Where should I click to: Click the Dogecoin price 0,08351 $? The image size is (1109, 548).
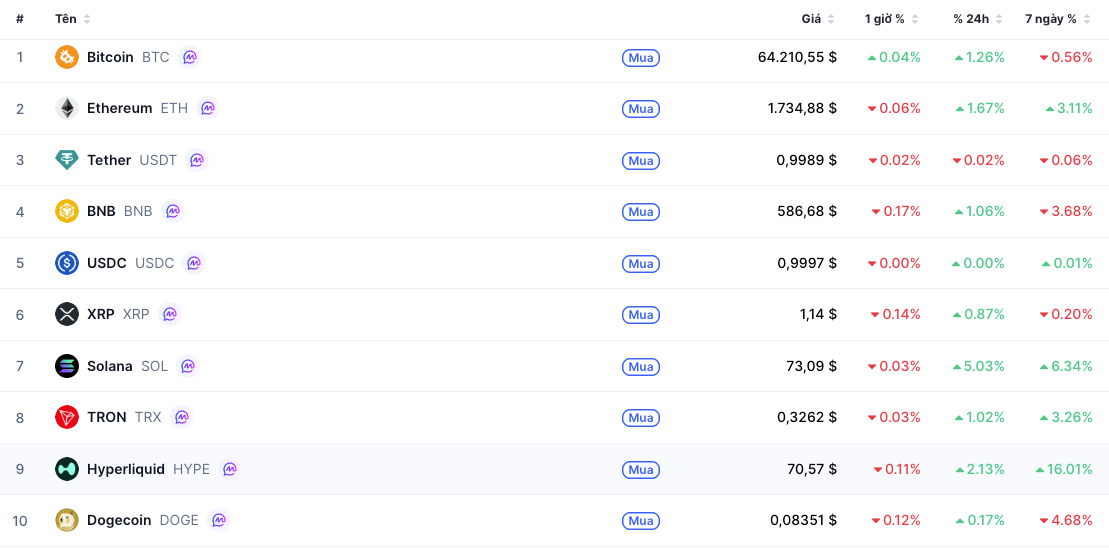pyautogui.click(x=804, y=520)
